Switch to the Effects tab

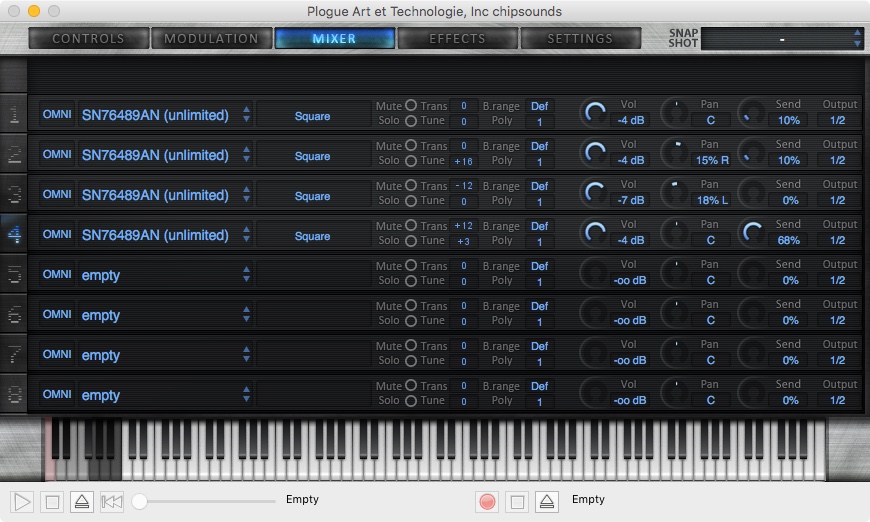[457, 39]
